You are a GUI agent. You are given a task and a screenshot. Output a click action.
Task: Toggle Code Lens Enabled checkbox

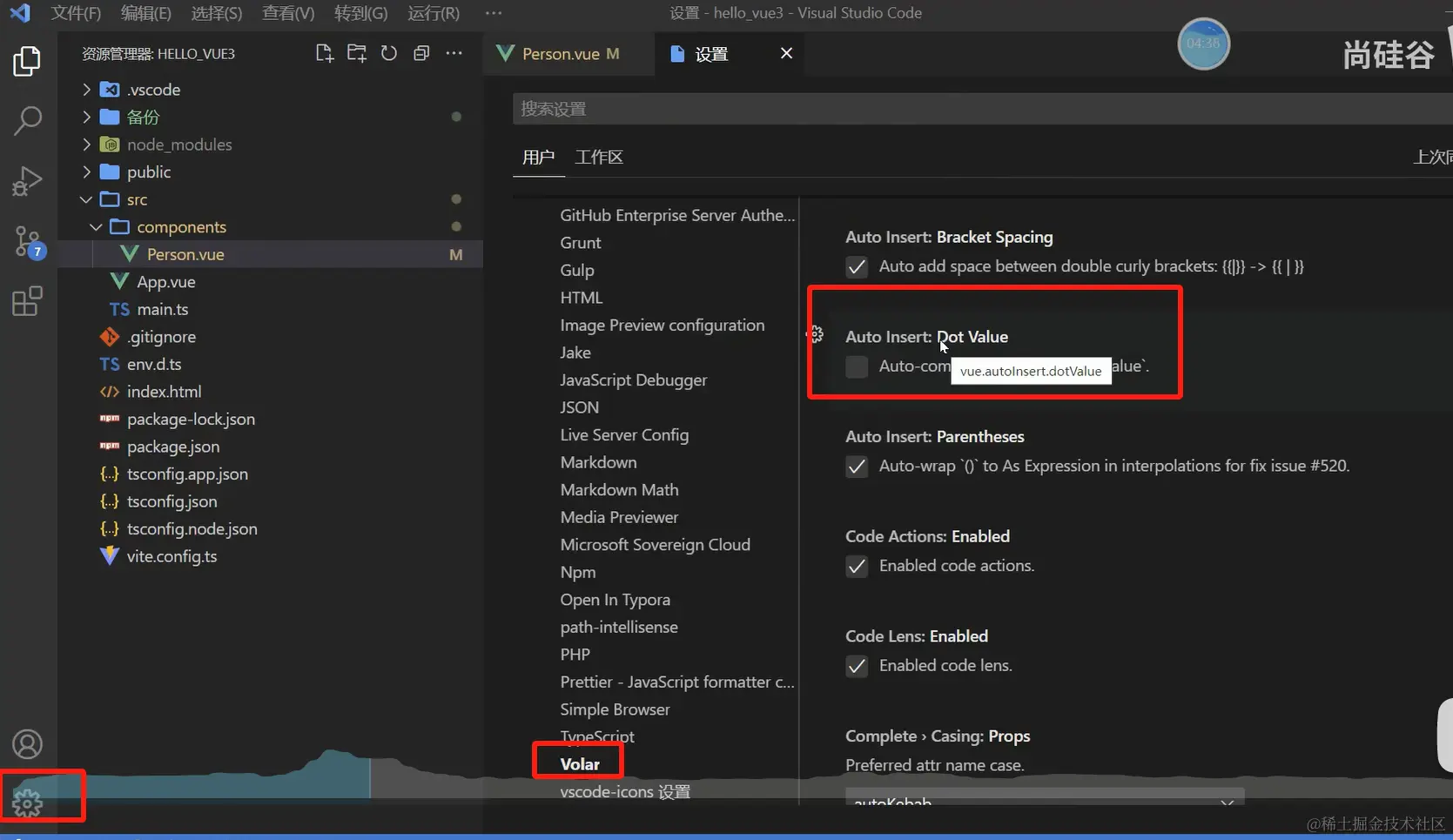click(857, 666)
